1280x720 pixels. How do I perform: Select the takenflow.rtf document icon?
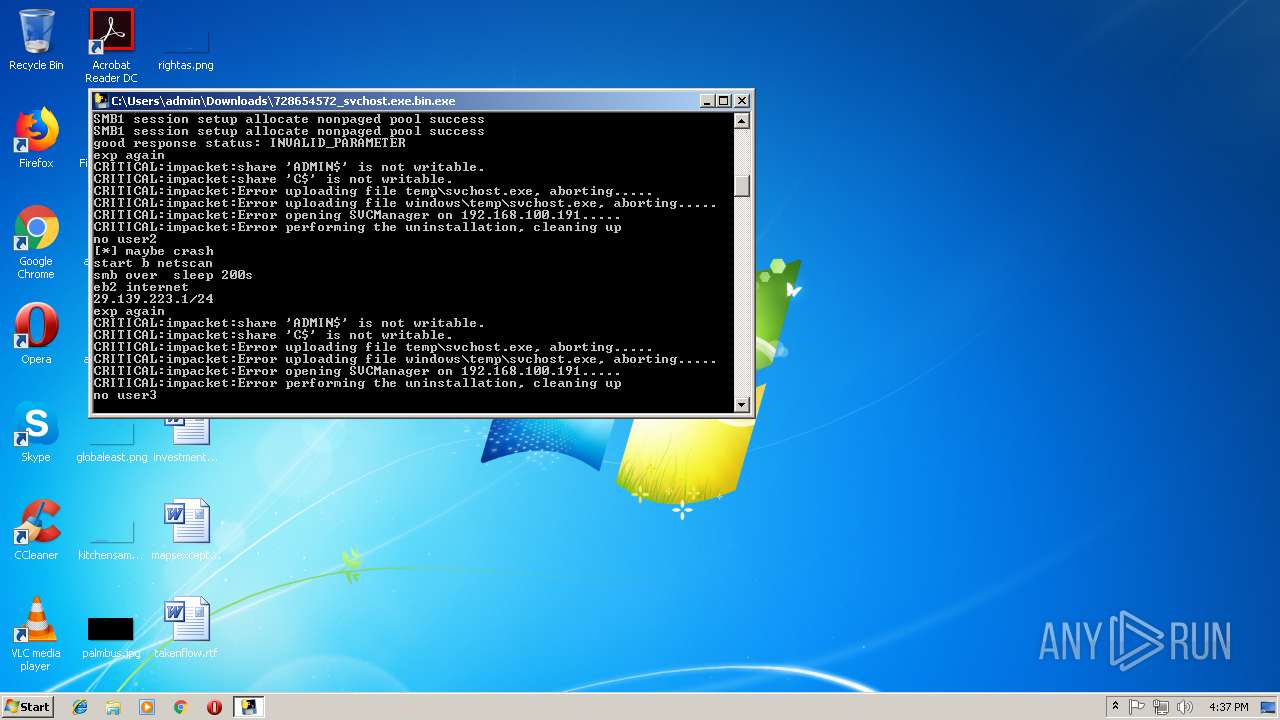(186, 628)
